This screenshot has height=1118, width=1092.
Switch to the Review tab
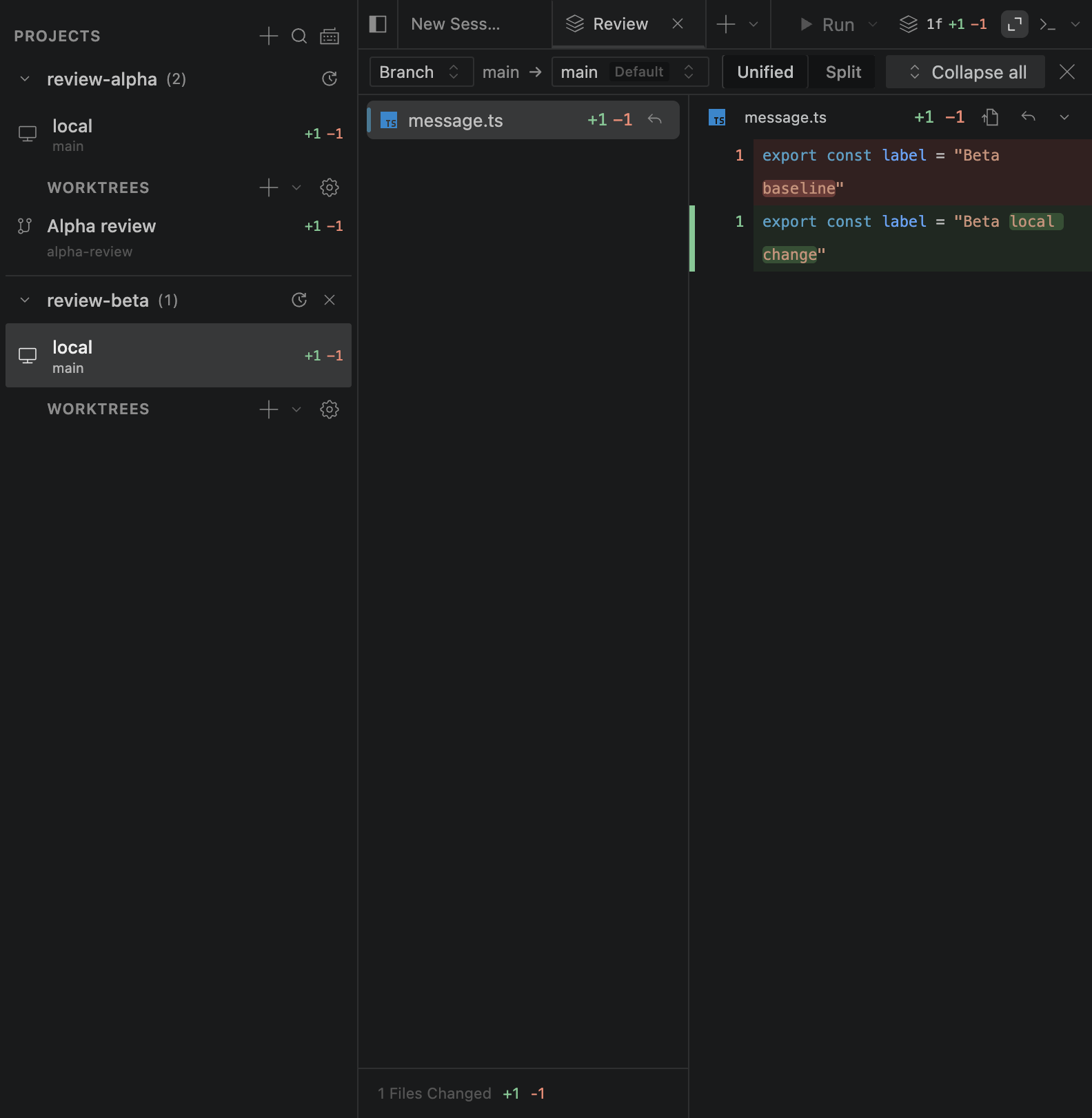click(x=629, y=24)
